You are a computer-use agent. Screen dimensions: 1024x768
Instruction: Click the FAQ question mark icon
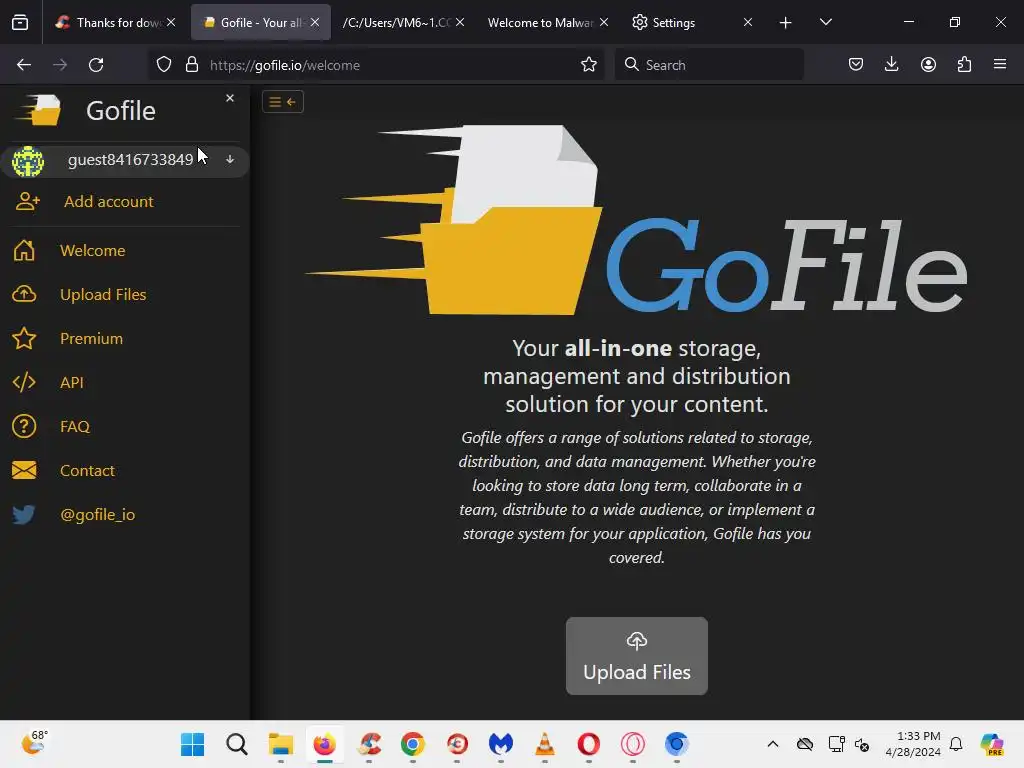(x=24, y=426)
